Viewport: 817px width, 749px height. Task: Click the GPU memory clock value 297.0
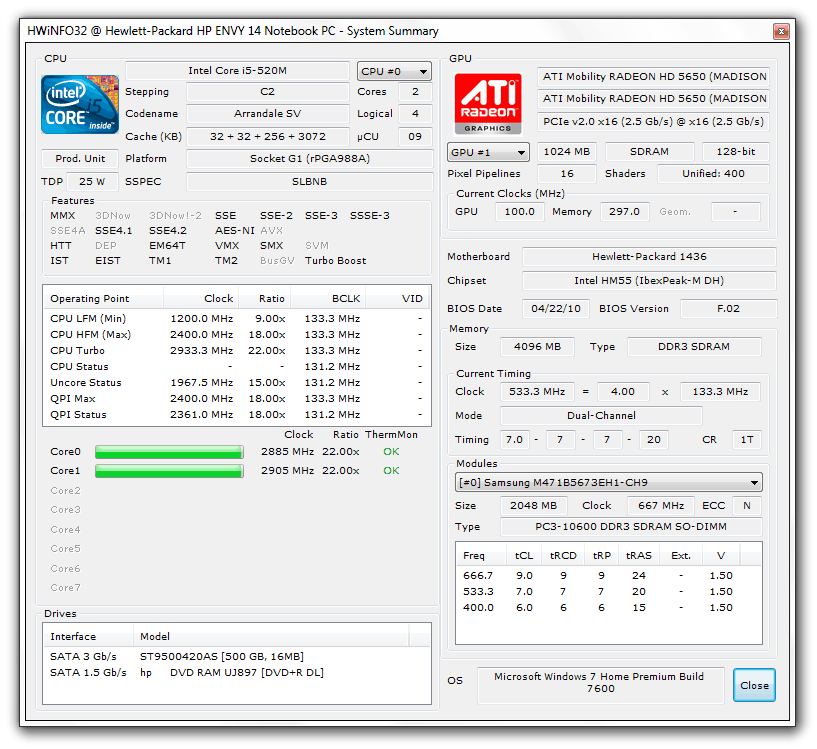point(624,212)
